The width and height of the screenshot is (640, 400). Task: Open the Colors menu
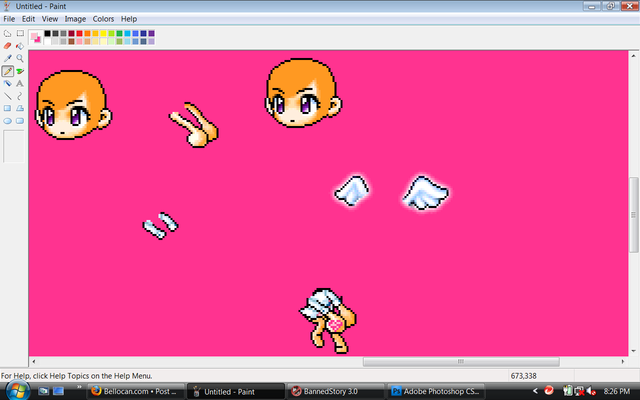[x=103, y=19]
